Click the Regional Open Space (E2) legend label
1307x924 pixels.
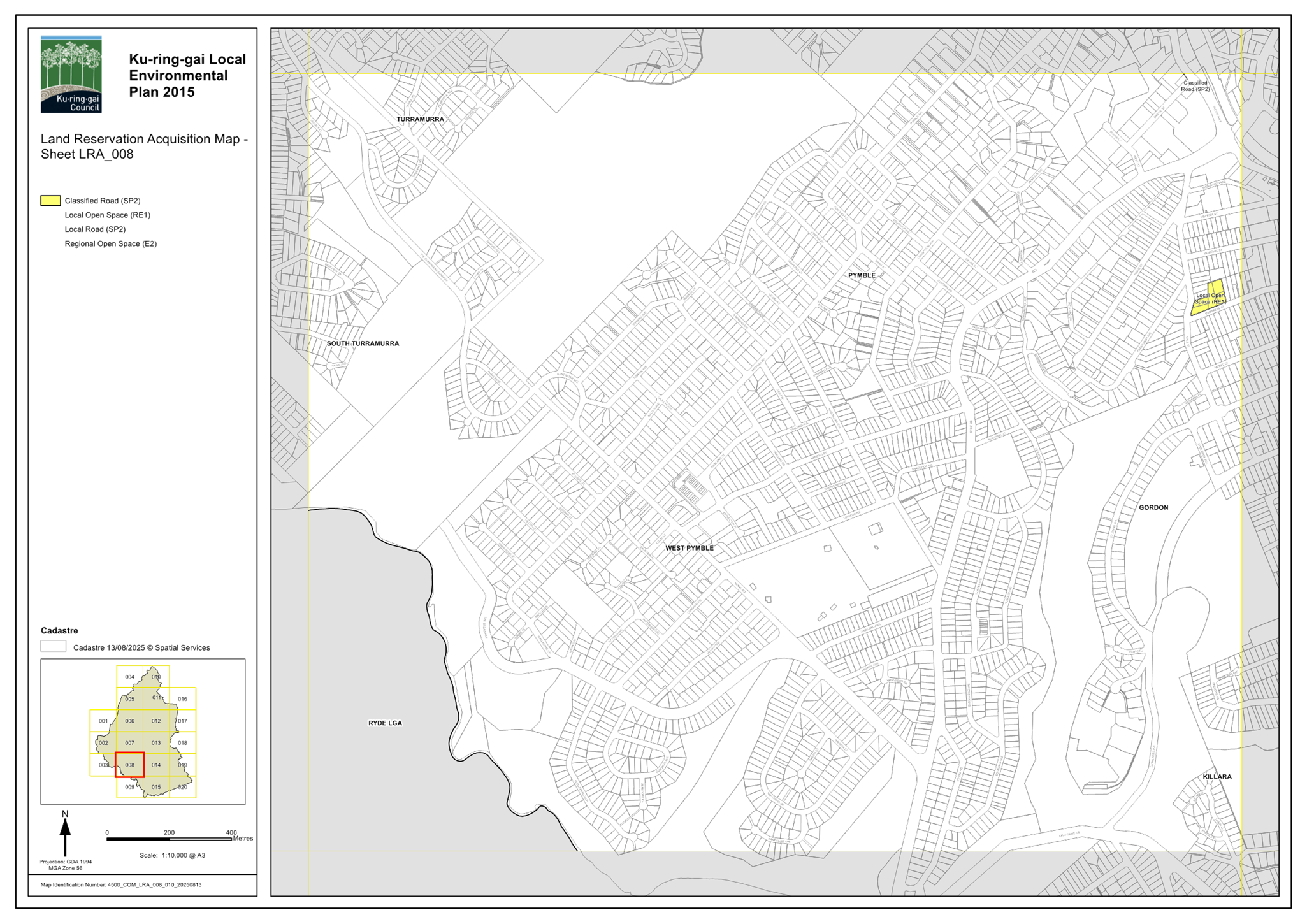click(x=111, y=243)
